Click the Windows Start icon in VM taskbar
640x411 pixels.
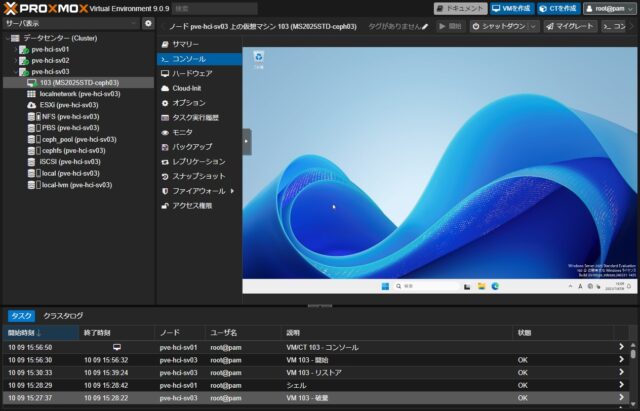click(386, 286)
